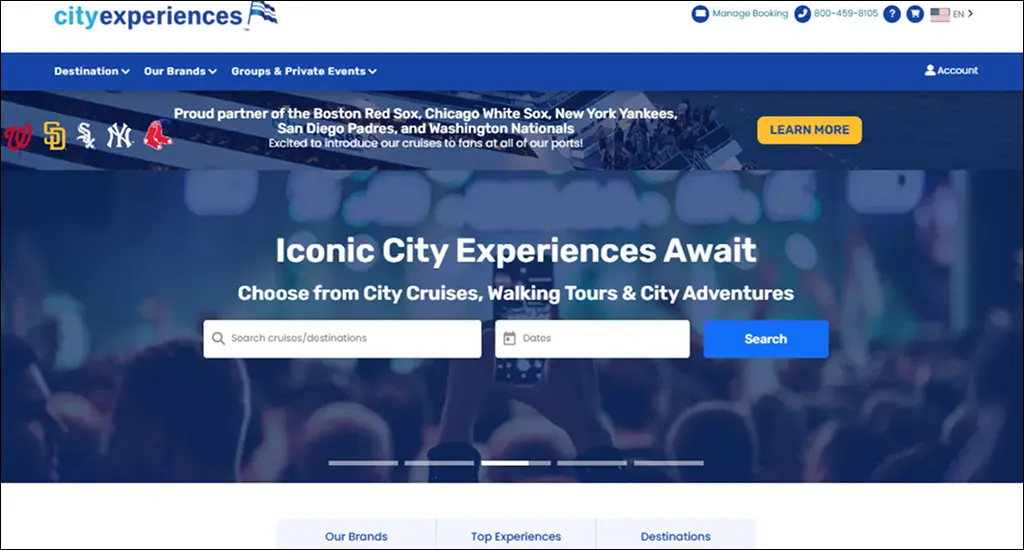Open the shopping cart icon
The width and height of the screenshot is (1024, 550).
pyautogui.click(x=916, y=14)
